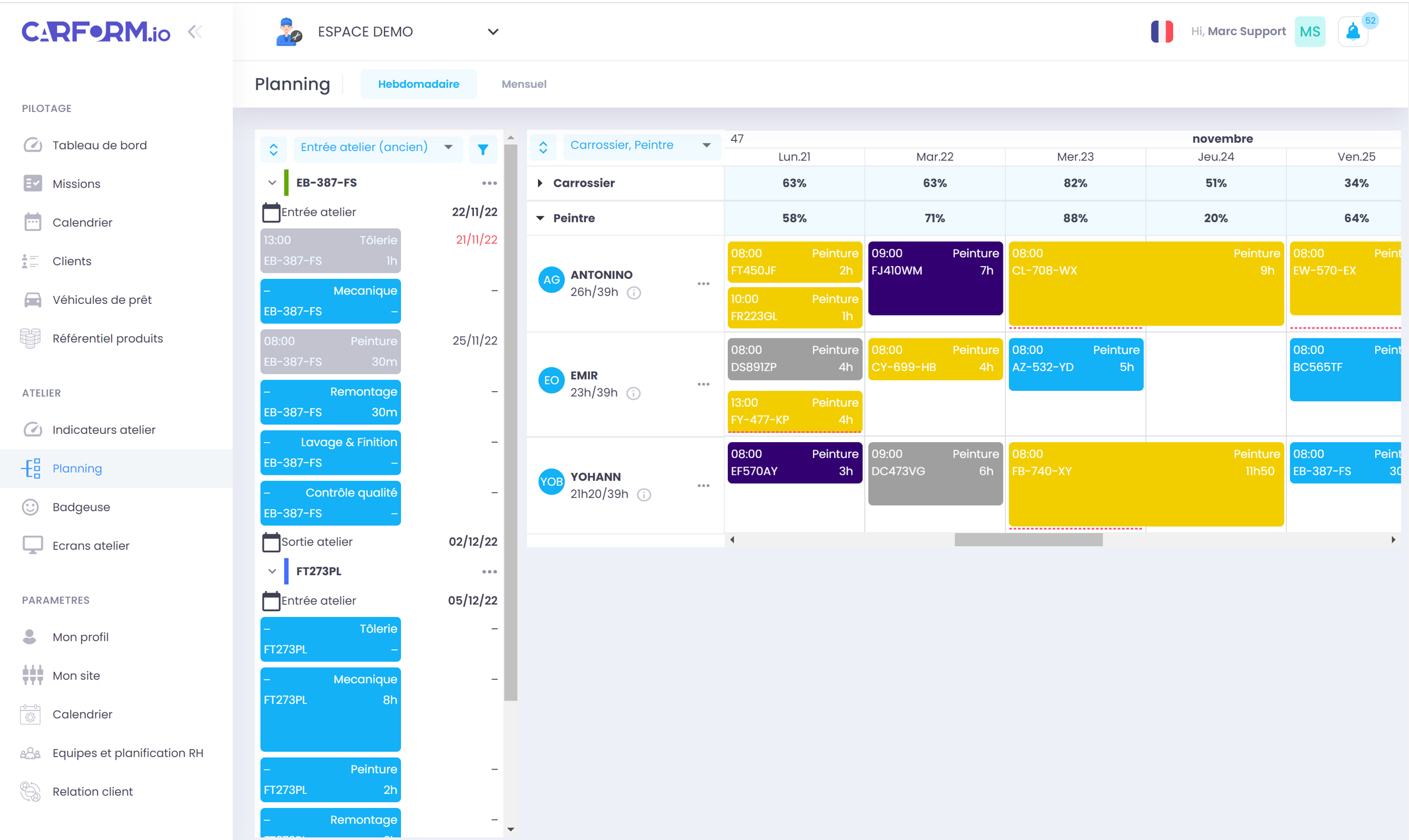Viewport: 1409px width, 840px height.
Task: Click info icon beside ANTONINO 26h/39h
Action: [x=634, y=293]
